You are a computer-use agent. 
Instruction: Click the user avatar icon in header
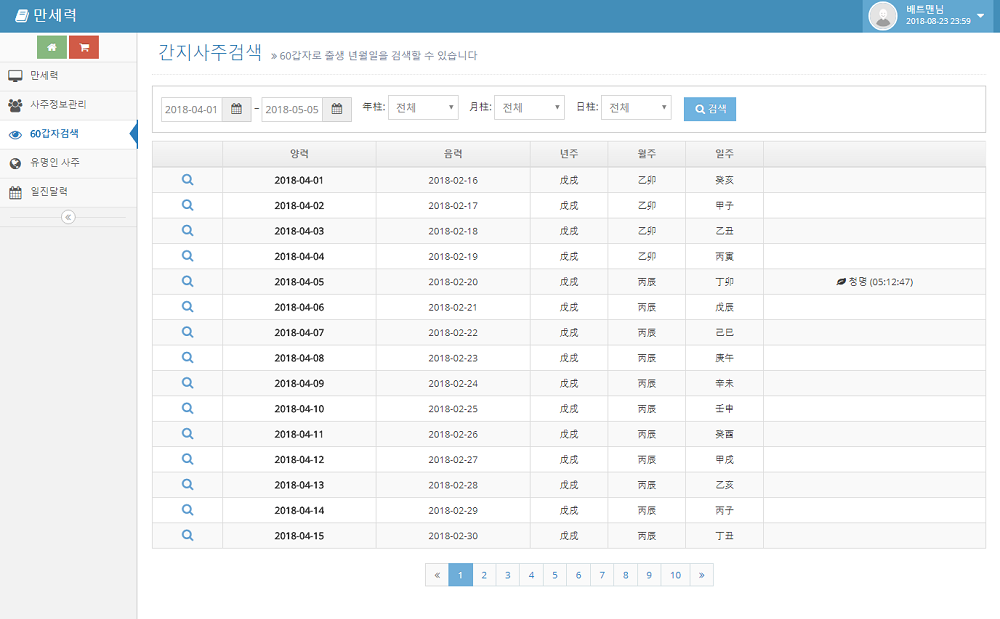tap(883, 16)
